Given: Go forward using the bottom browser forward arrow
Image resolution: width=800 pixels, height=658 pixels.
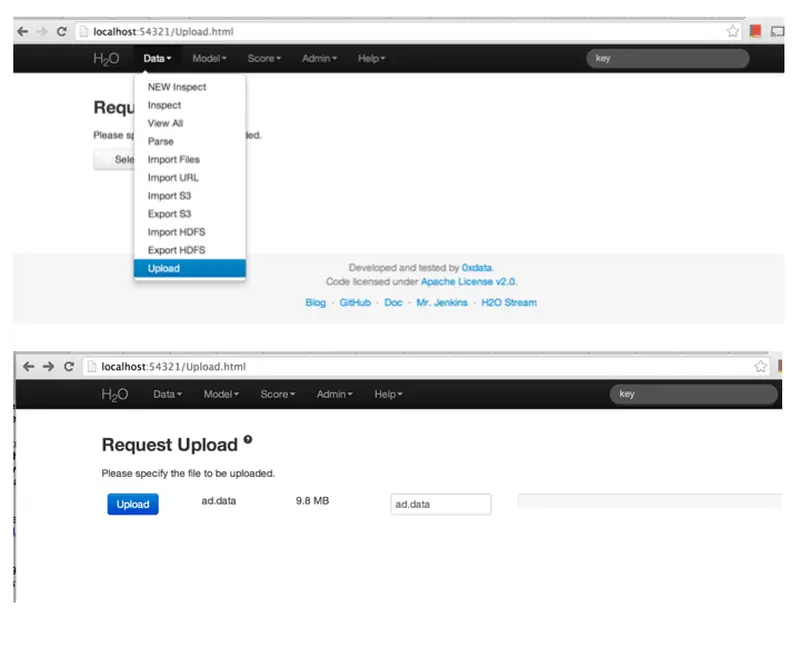Looking at the screenshot, I should tap(48, 366).
